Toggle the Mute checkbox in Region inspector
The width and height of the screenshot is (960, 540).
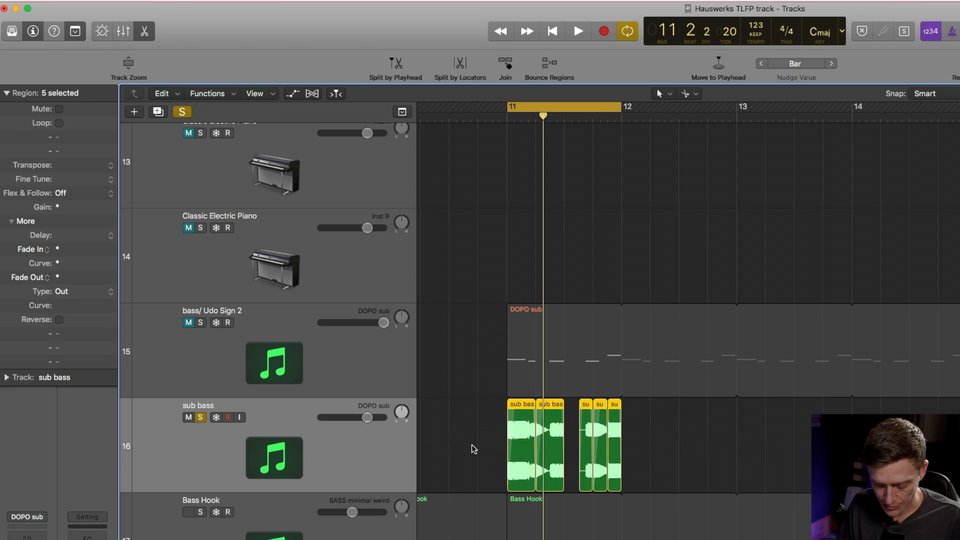(59, 109)
